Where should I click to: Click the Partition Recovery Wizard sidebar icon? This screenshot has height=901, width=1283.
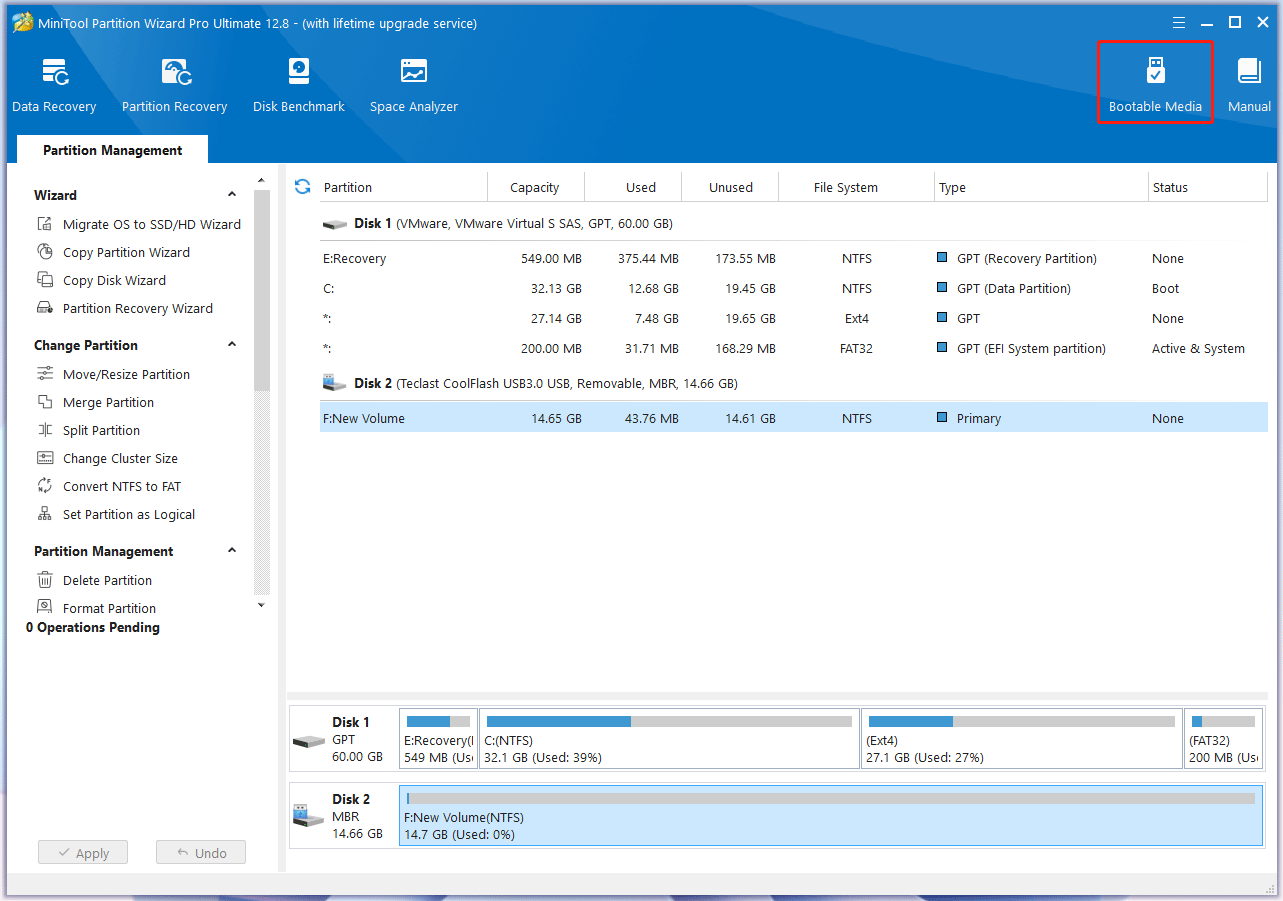click(x=45, y=308)
